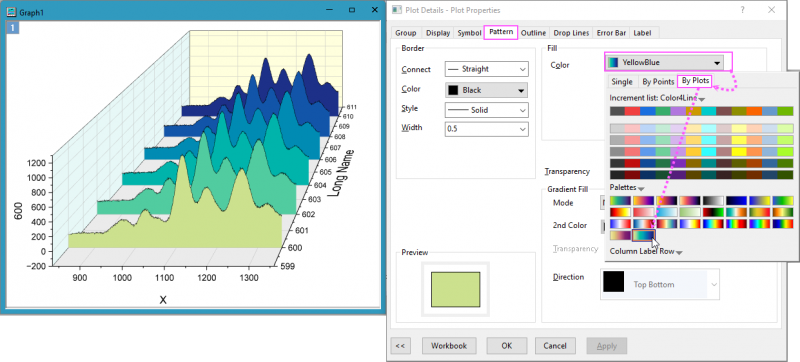
Task: Open the Width dropdown showing 0.5
Action: click(486, 130)
